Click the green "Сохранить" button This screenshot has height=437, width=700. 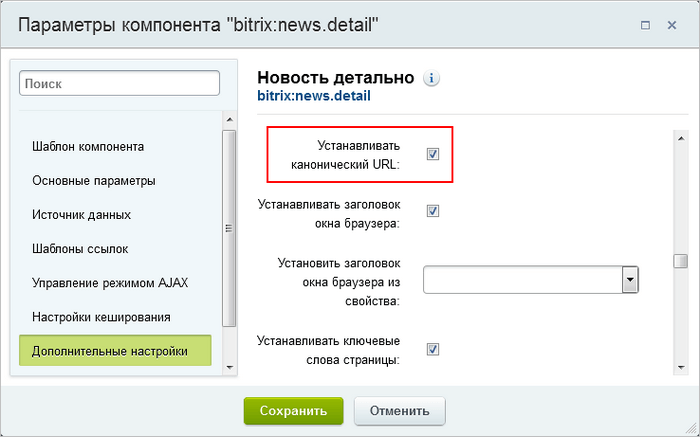pyautogui.click(x=293, y=411)
